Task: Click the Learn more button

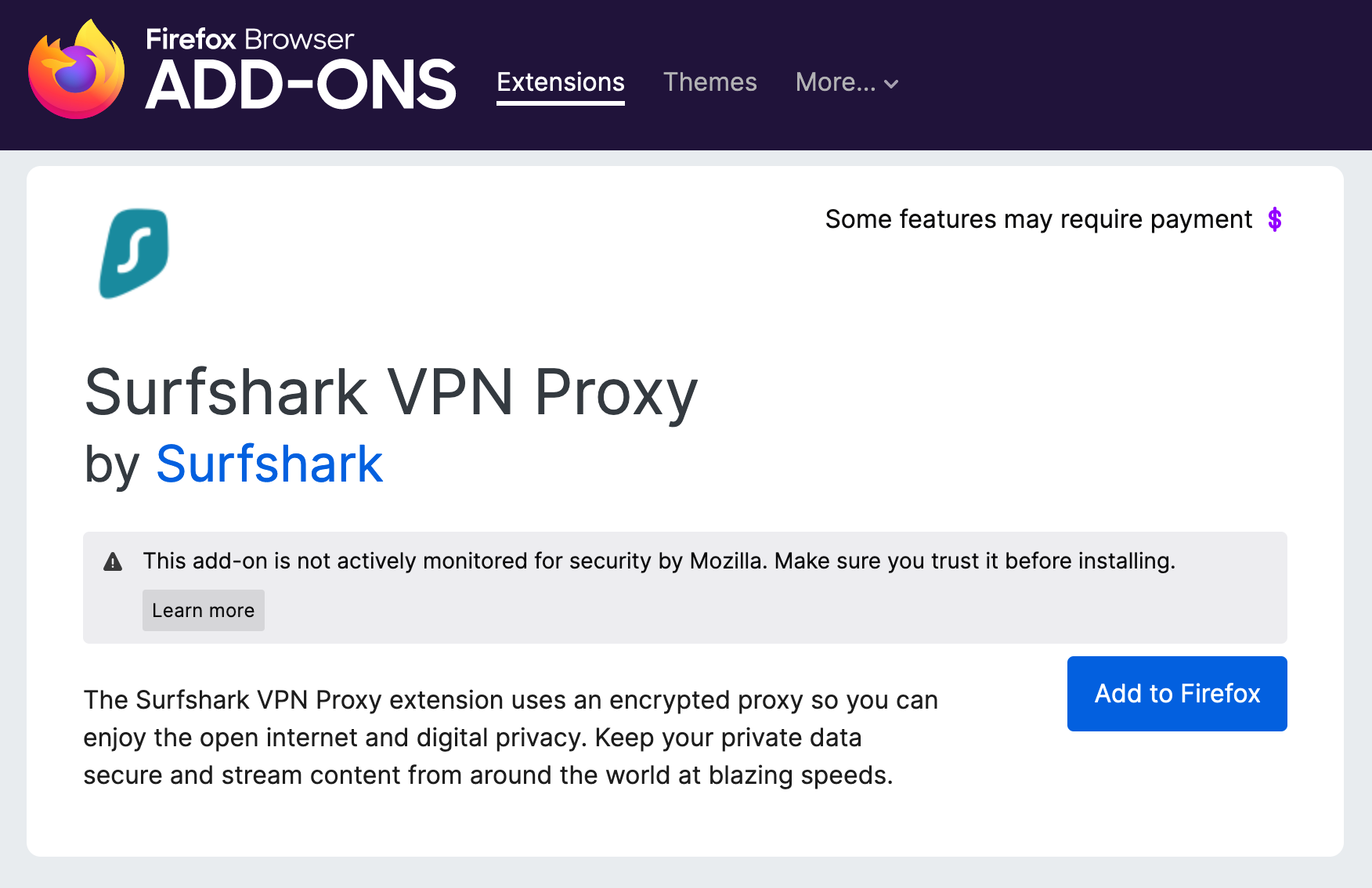Action: (204, 611)
